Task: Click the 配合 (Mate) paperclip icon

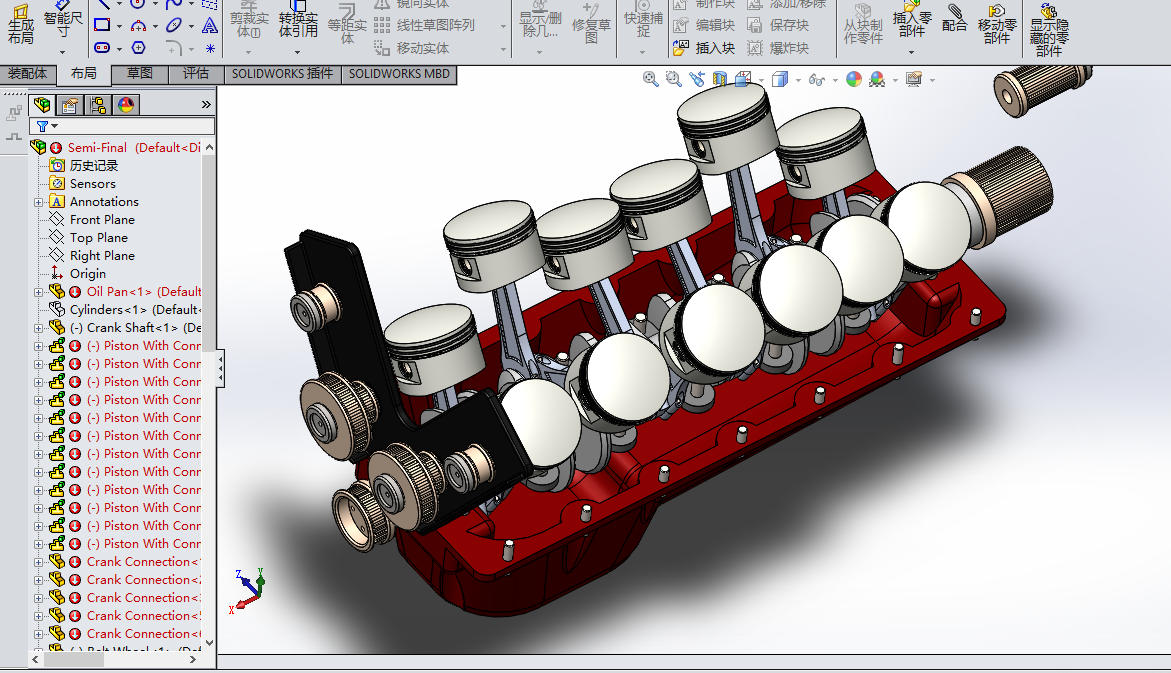Action: [955, 17]
